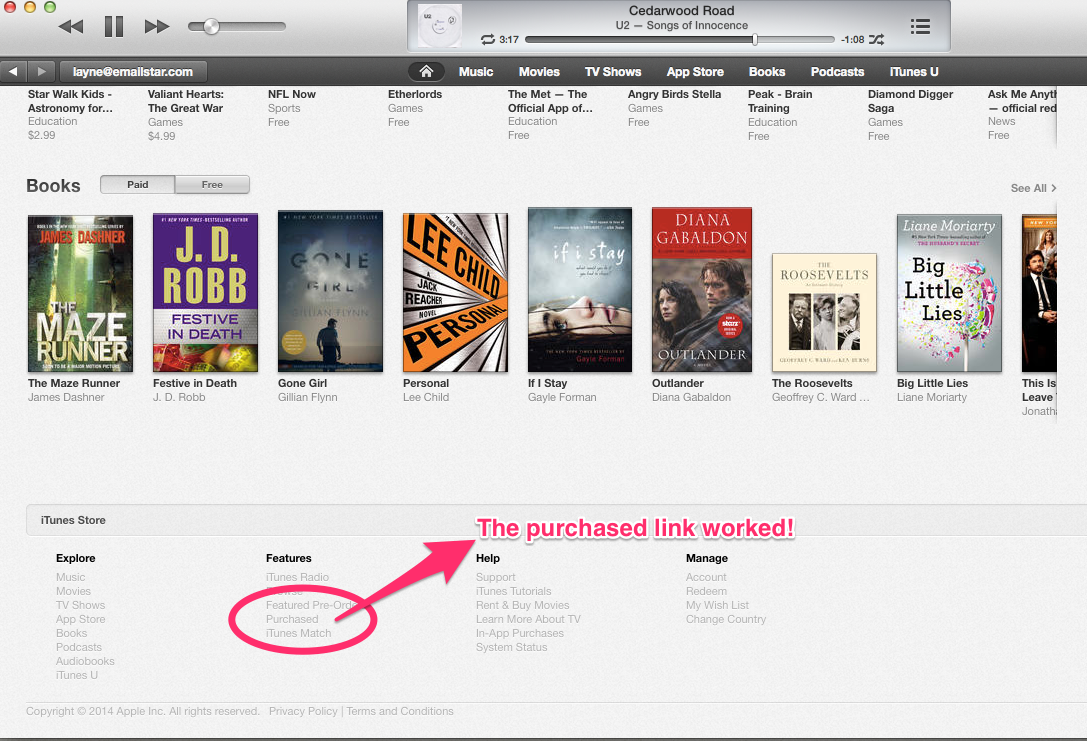Open Peak - Brain Training app
1087x741 pixels.
[x=780, y=101]
